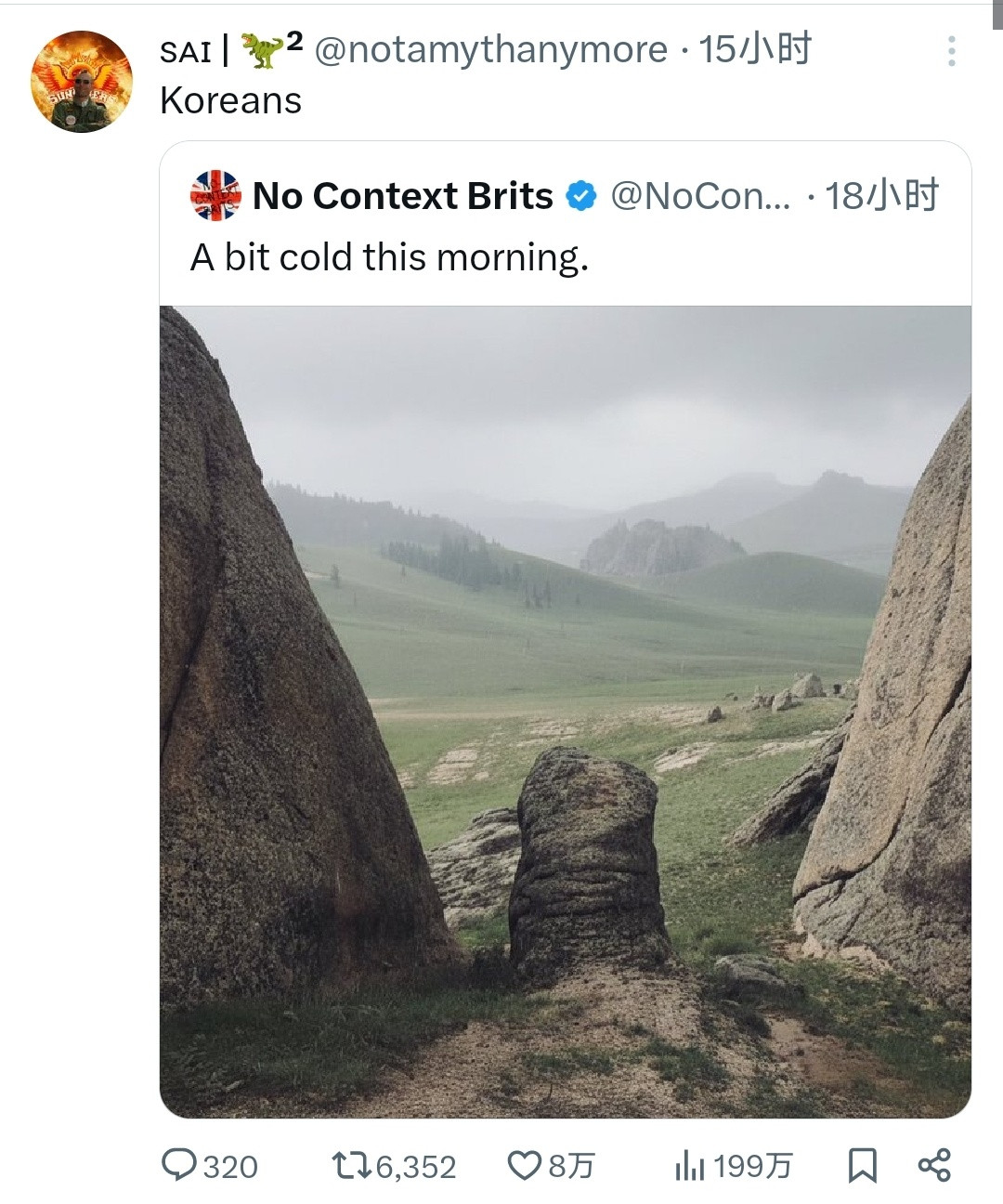Retweet the post via the repost icon
This screenshot has width=1003, height=1204.
click(351, 1163)
